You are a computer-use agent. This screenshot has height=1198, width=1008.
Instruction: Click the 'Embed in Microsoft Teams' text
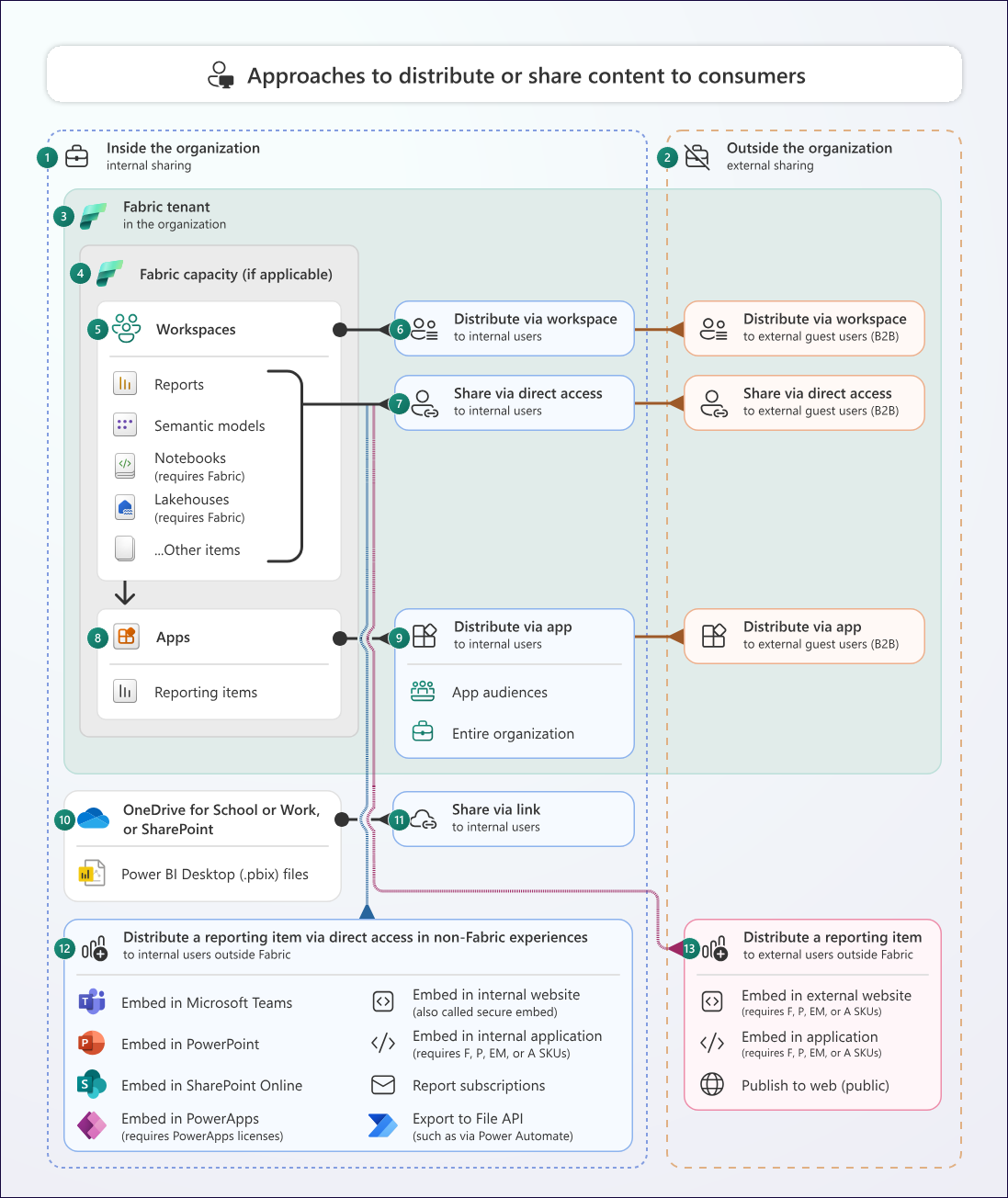[207, 1002]
